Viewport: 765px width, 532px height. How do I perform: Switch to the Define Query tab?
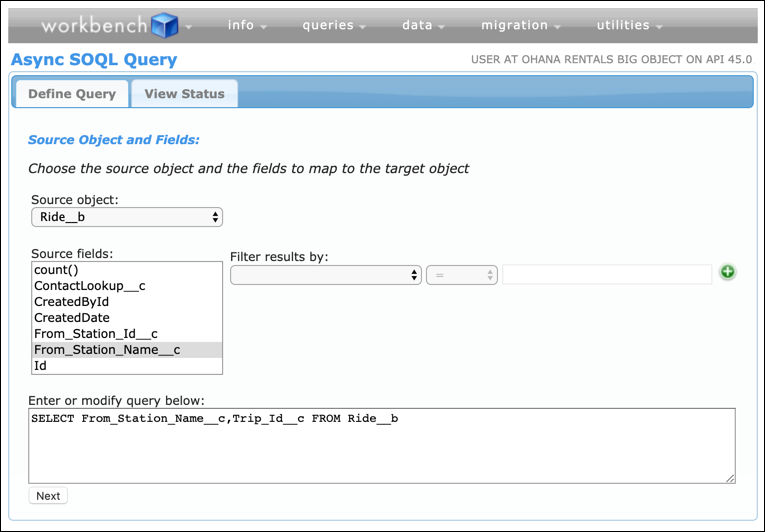pos(72,94)
